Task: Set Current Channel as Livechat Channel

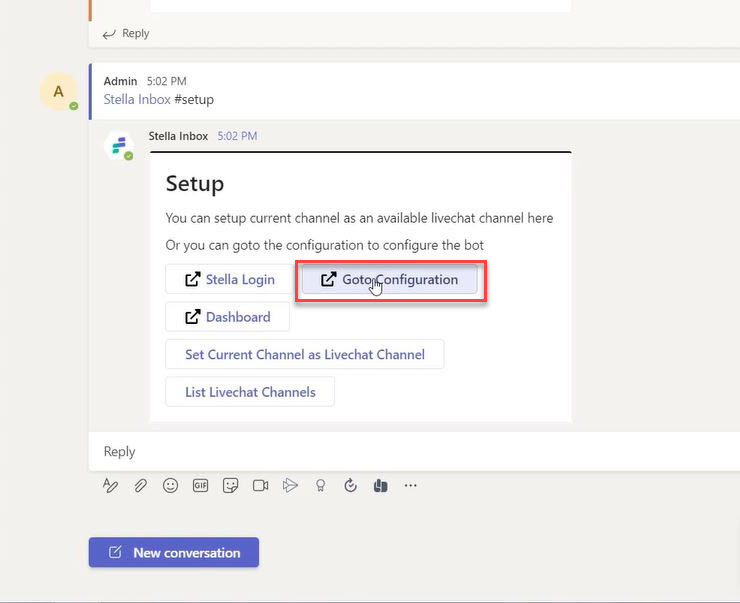Action: coord(304,354)
